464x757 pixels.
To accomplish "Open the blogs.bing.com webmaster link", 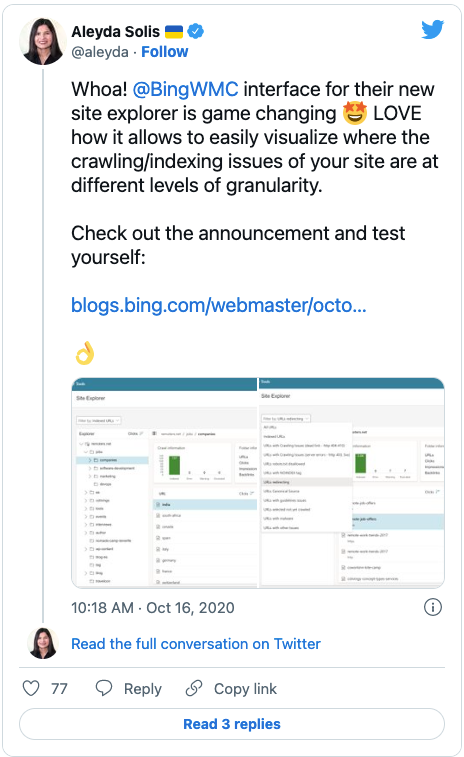I will (x=219, y=305).
